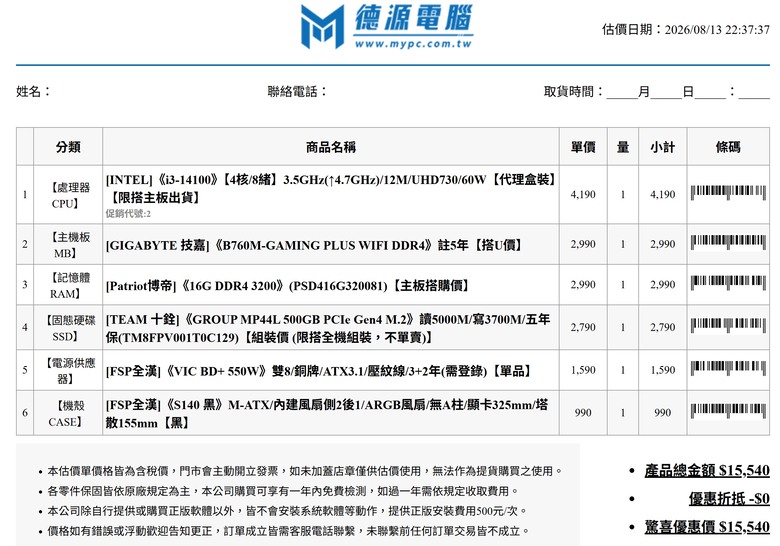The width and height of the screenshot is (780, 546).
Task: Click the 小計 column header
Action: (x=663, y=147)
